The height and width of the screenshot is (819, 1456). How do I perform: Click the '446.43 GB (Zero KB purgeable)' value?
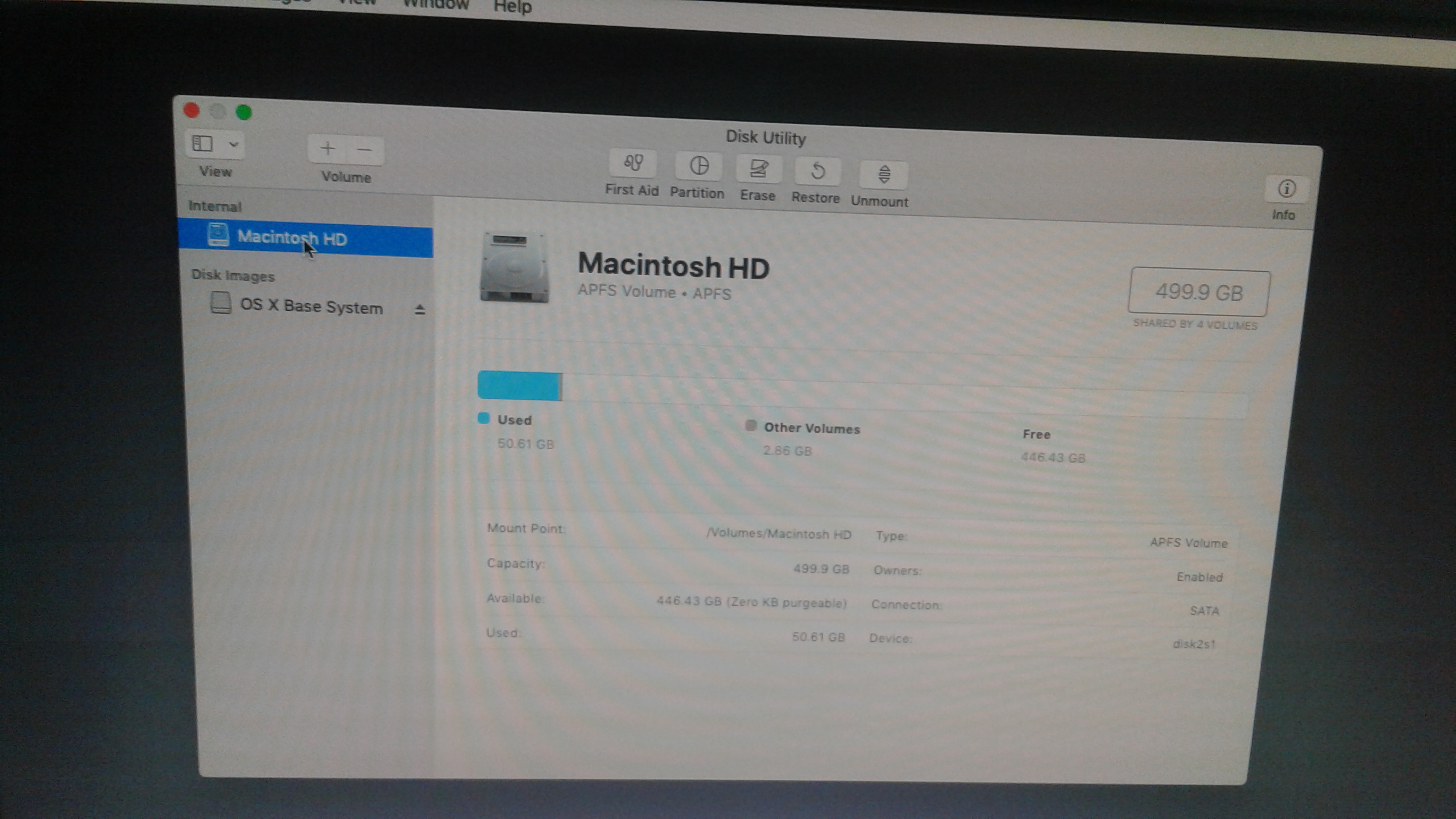751,602
